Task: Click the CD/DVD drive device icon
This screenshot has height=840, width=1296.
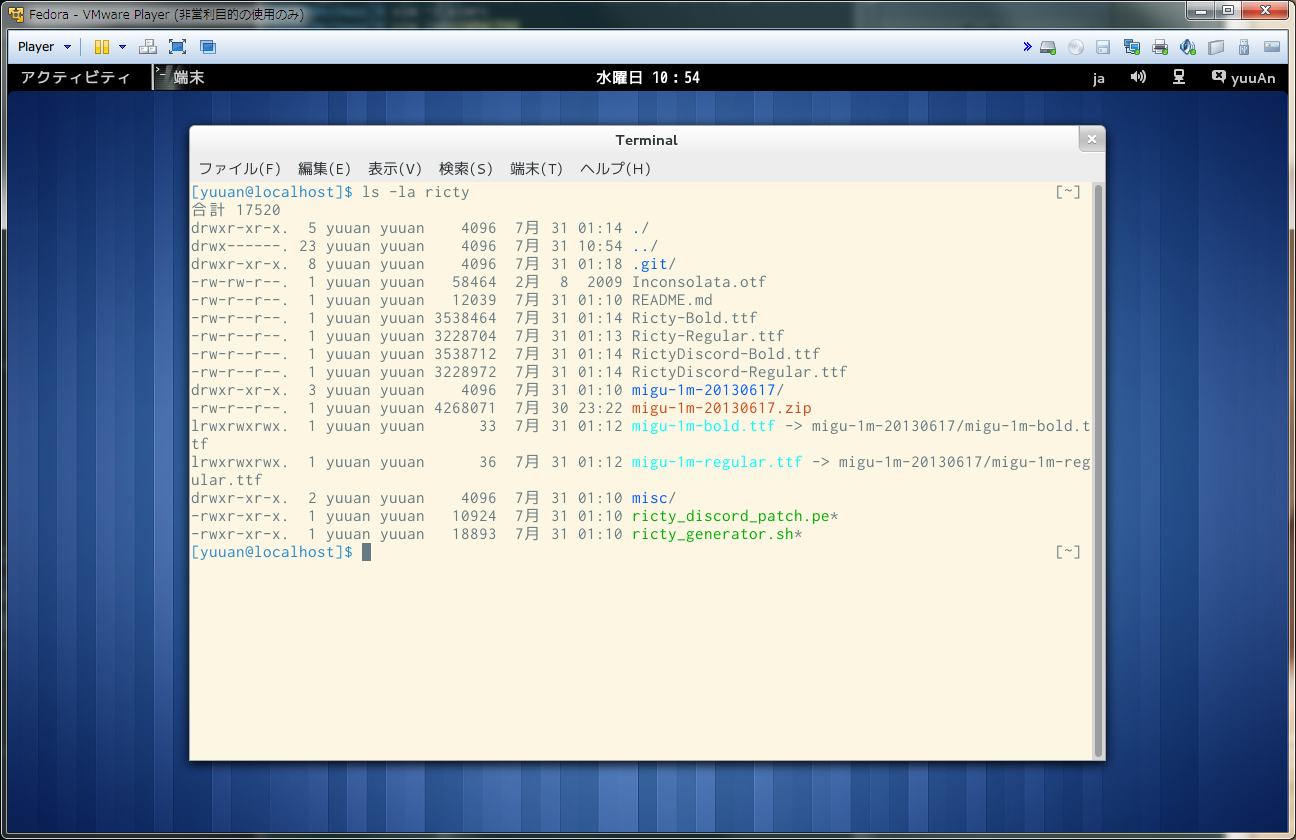Action: (1076, 47)
